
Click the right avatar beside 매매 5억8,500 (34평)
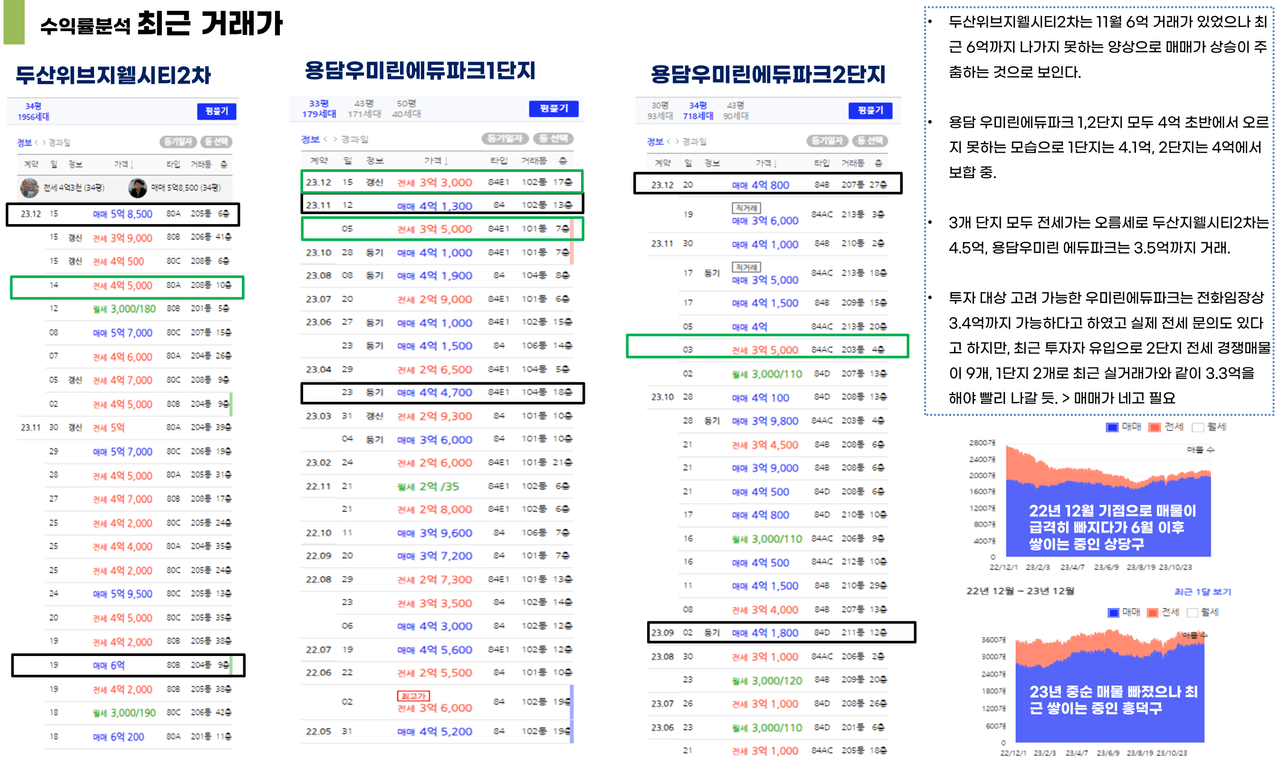pos(138,187)
